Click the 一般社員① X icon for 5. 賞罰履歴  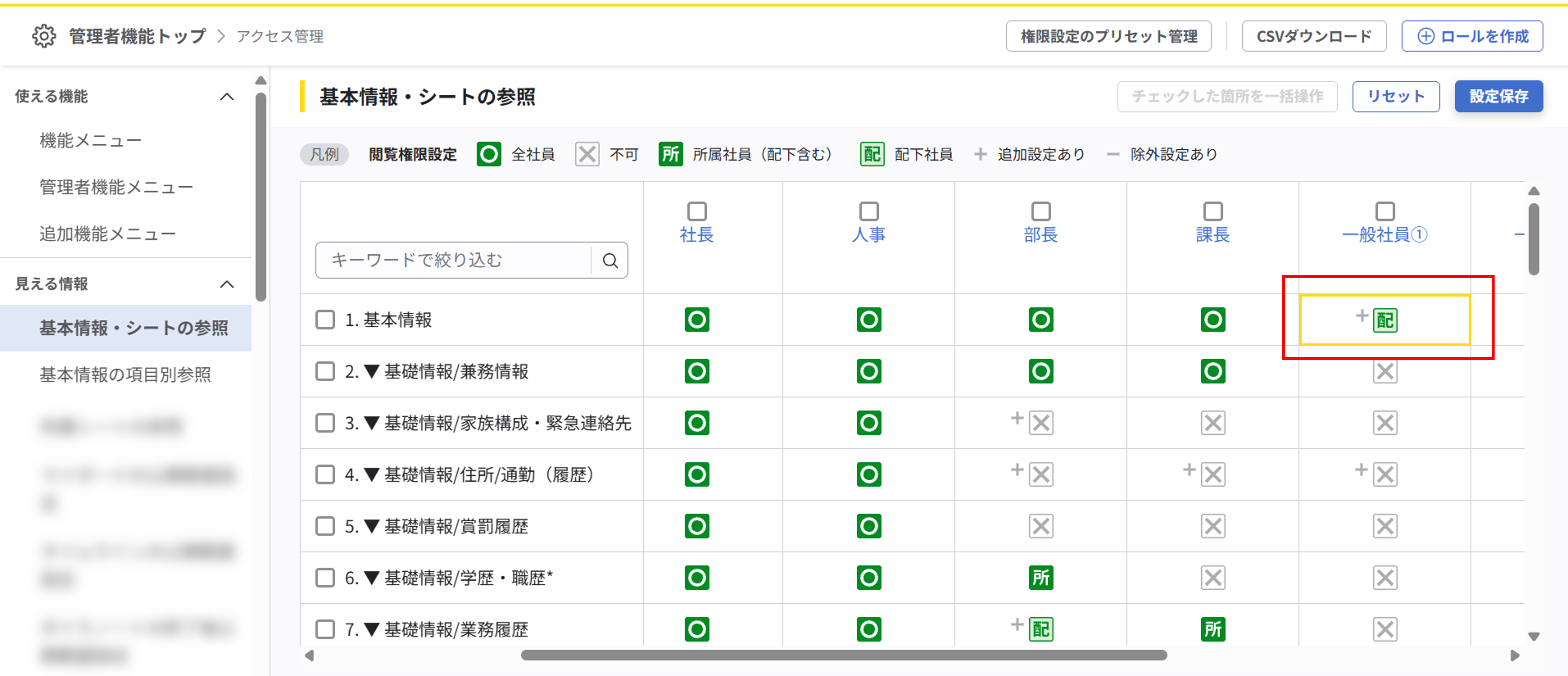[x=1385, y=526]
